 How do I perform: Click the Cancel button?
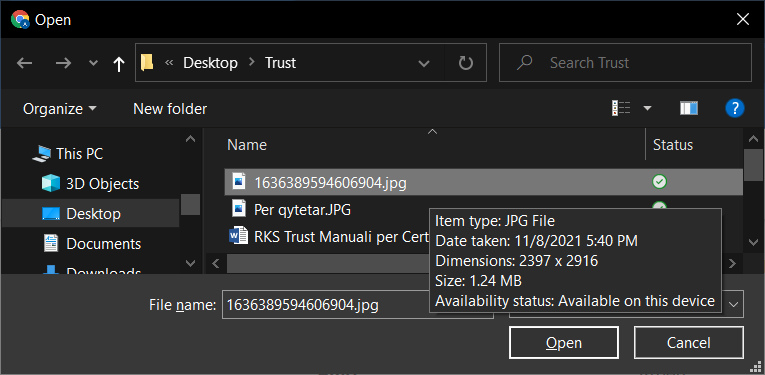tap(689, 343)
